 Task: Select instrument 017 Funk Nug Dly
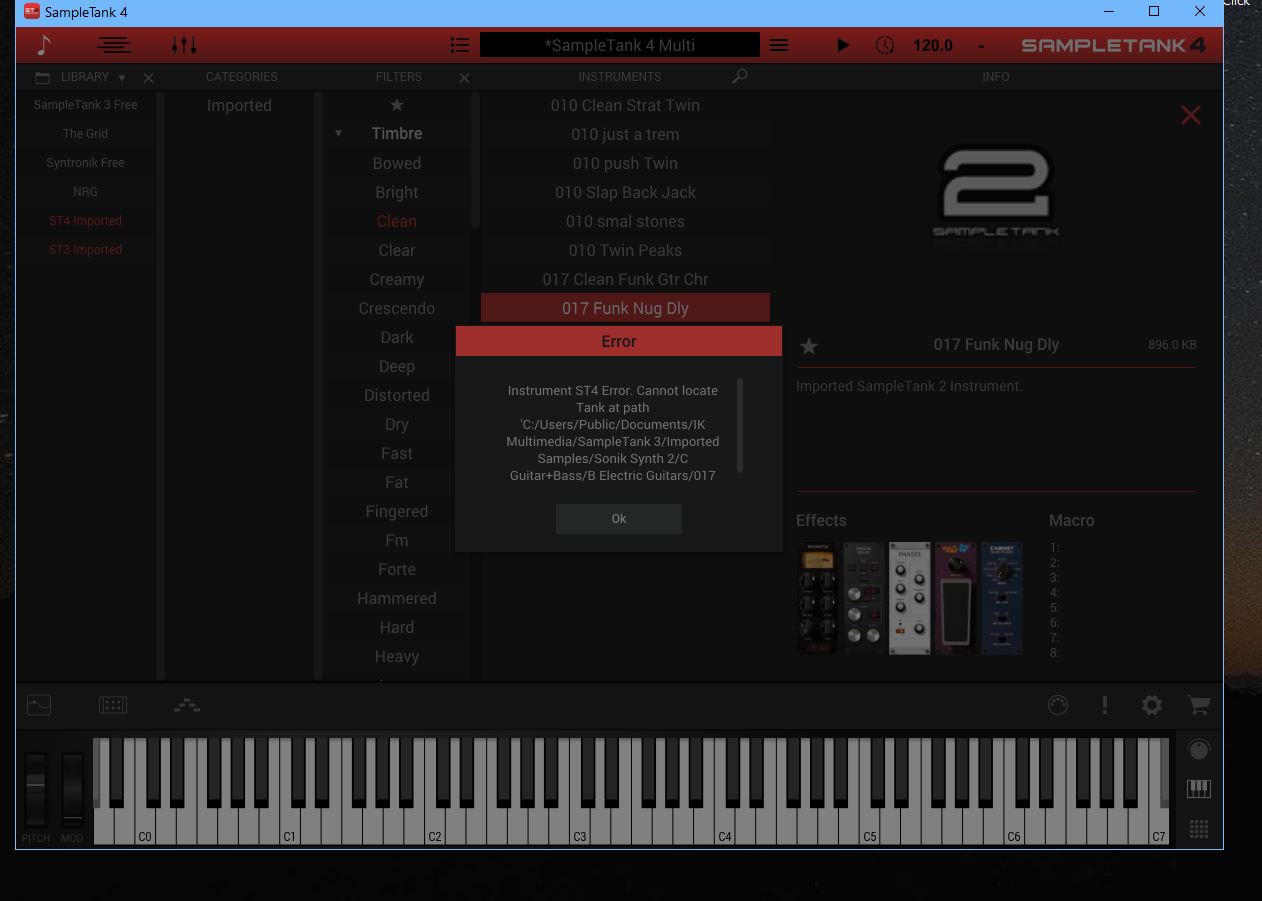625,308
